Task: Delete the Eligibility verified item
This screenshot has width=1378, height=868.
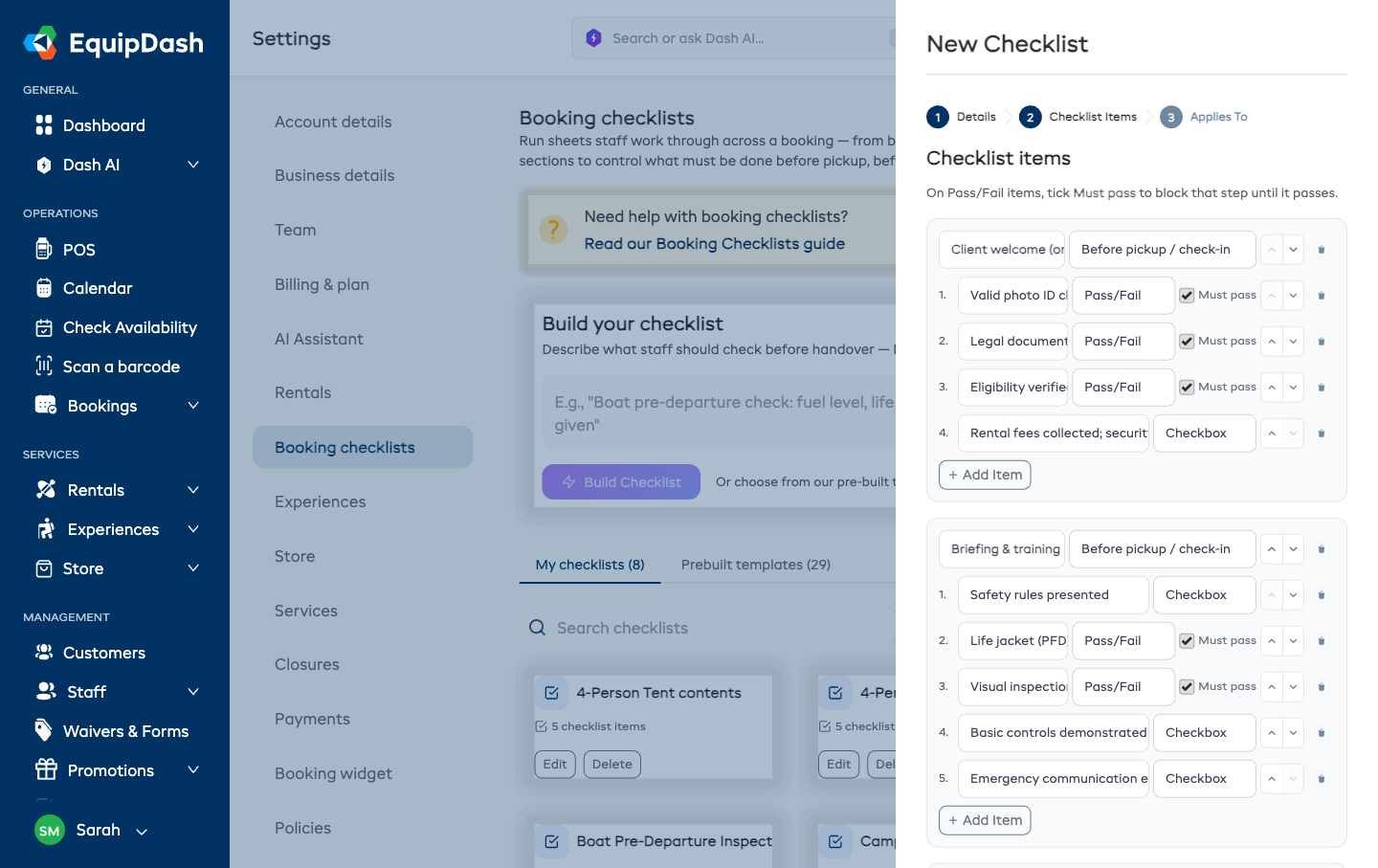Action: coord(1322,388)
